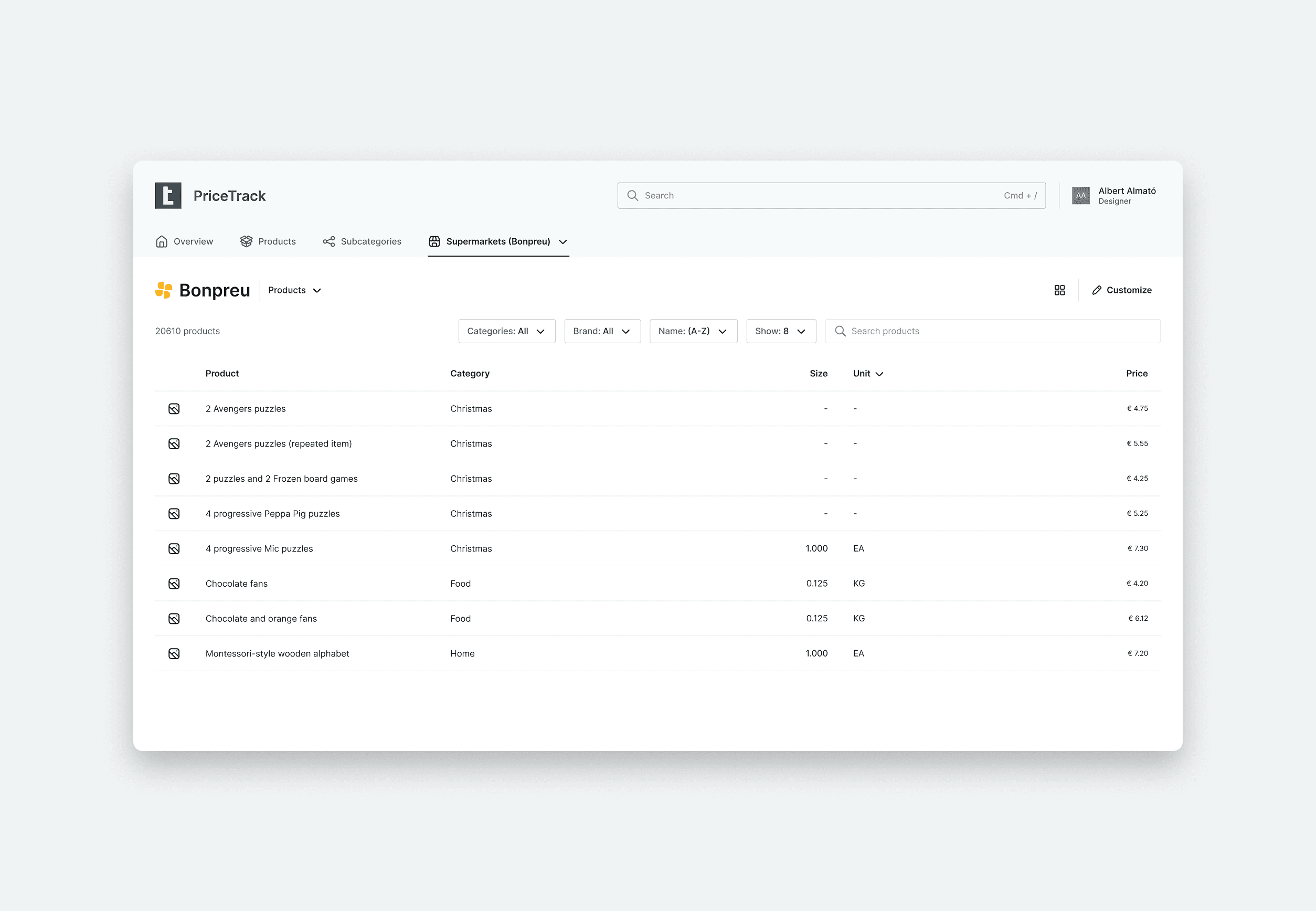This screenshot has width=1316, height=911.
Task: Sort by the Unit column header
Action: click(867, 373)
